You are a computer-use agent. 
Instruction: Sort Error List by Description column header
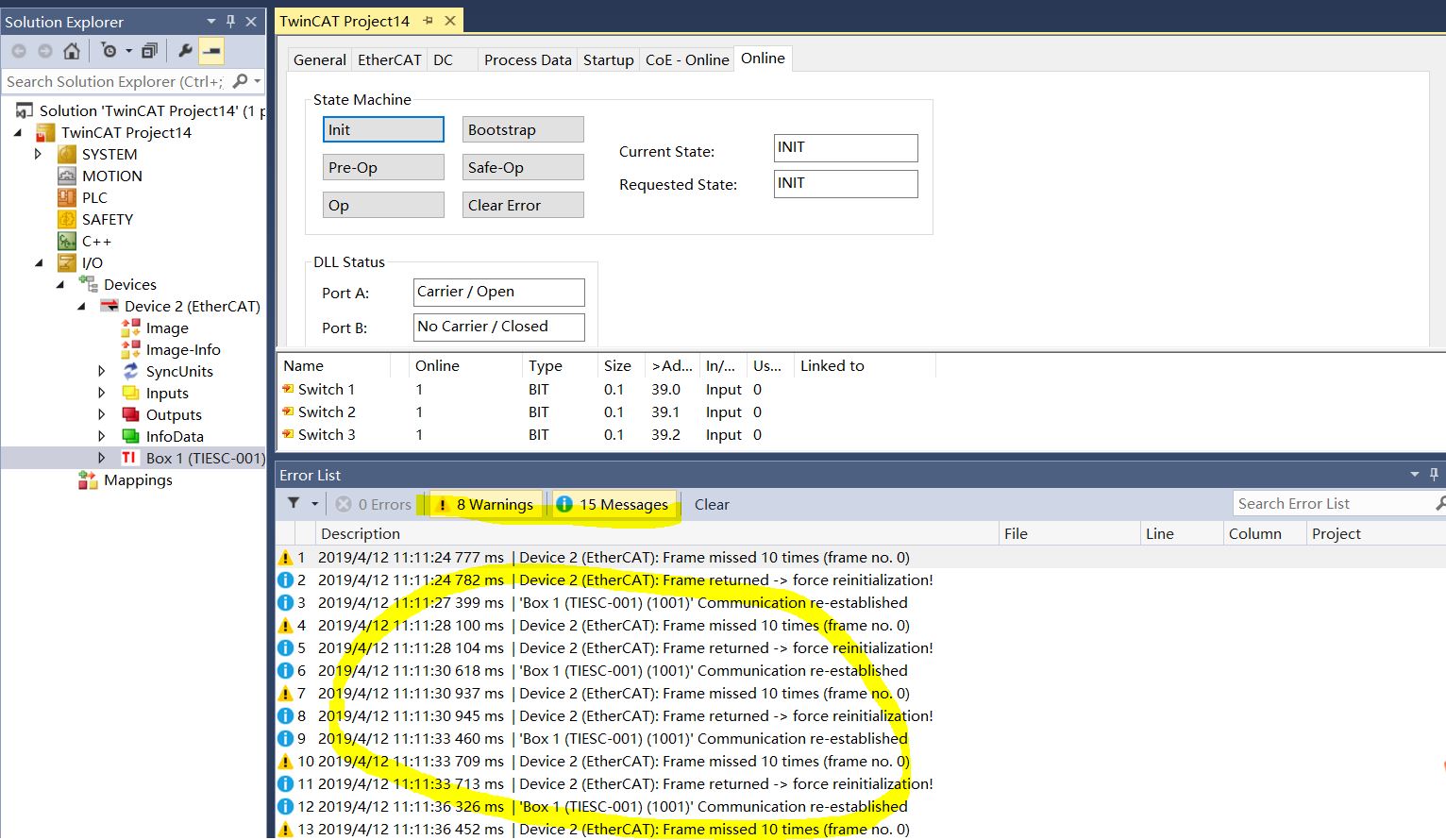click(655, 533)
